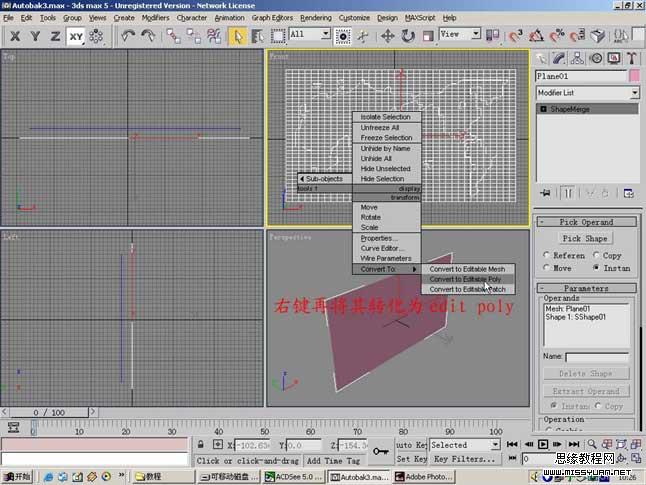Collapse the Pick Operand rollout

point(585,222)
